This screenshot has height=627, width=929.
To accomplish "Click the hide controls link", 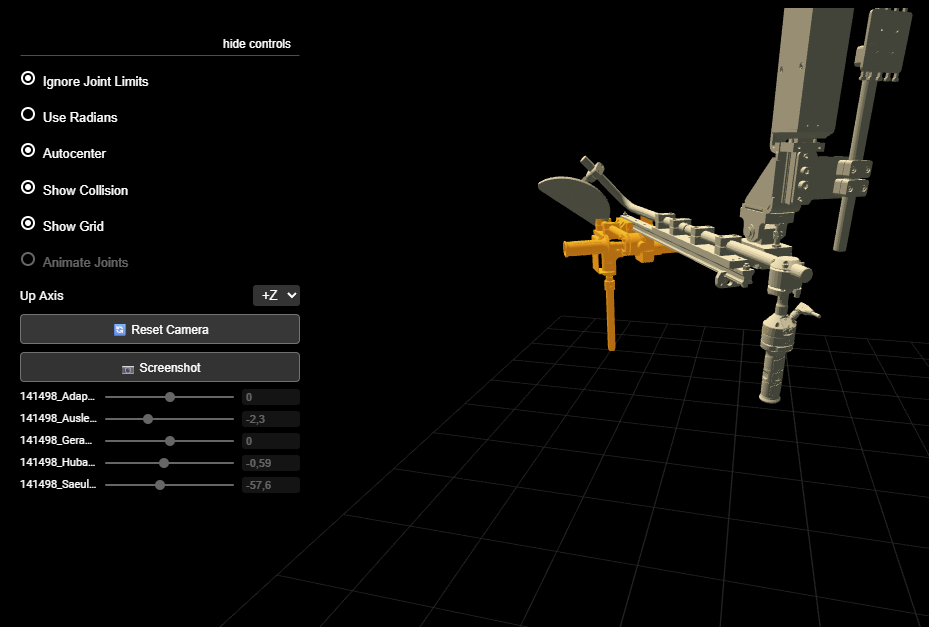I will (x=256, y=44).
